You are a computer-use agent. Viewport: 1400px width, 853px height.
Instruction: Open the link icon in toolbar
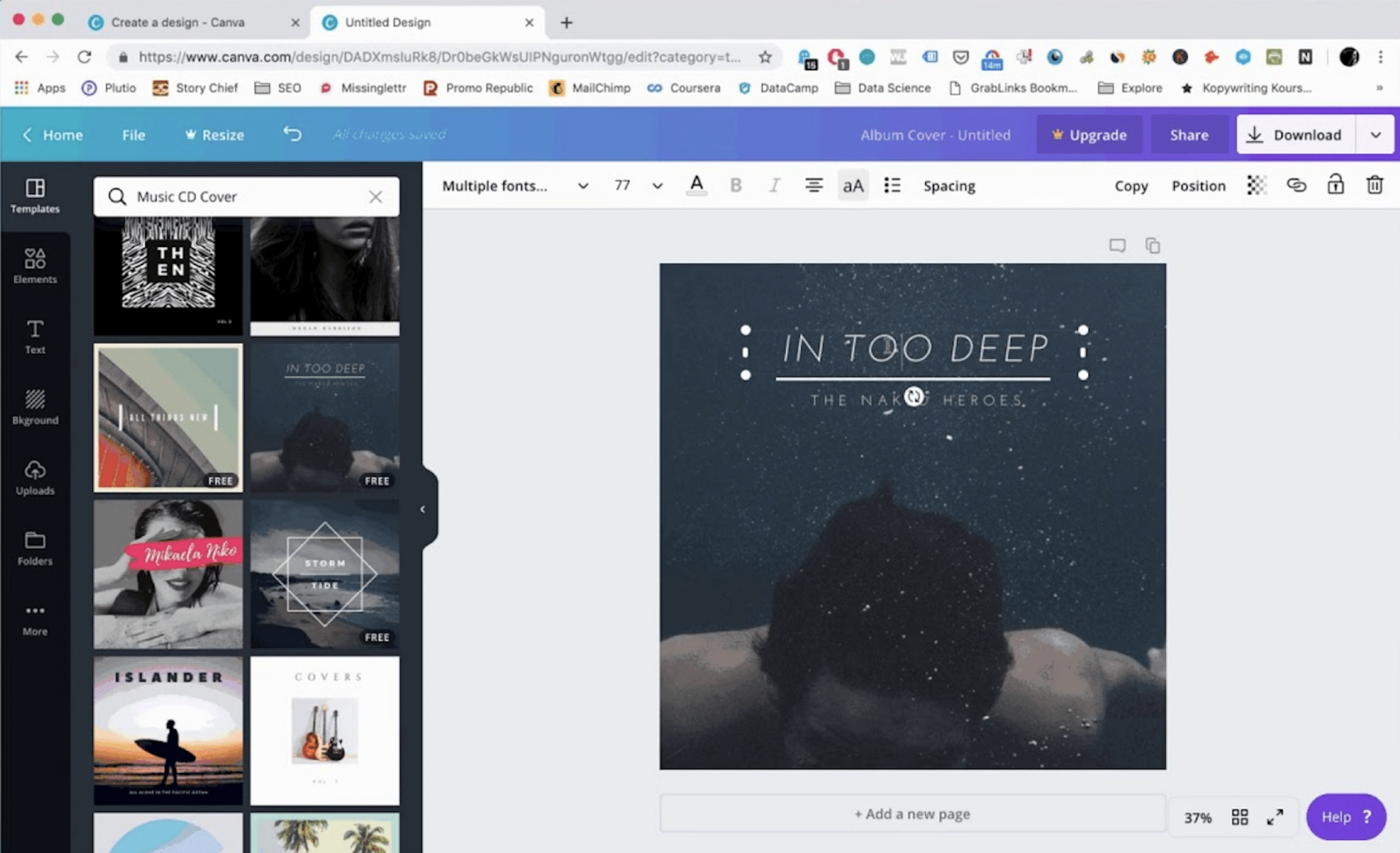1297,185
